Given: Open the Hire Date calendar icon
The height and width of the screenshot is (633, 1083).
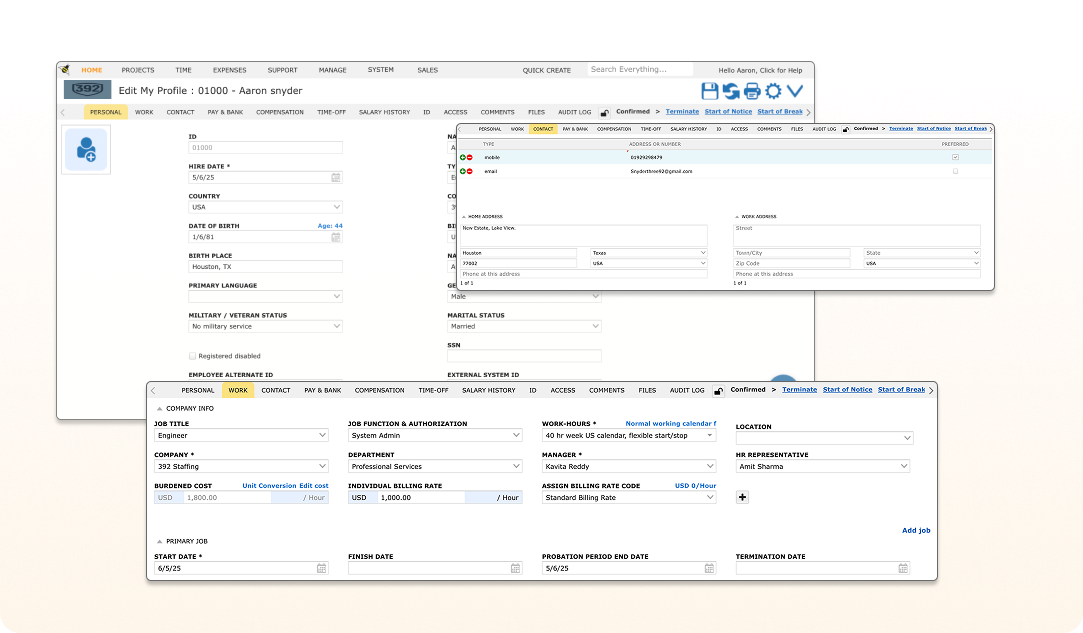Looking at the screenshot, I should pyautogui.click(x=336, y=178).
